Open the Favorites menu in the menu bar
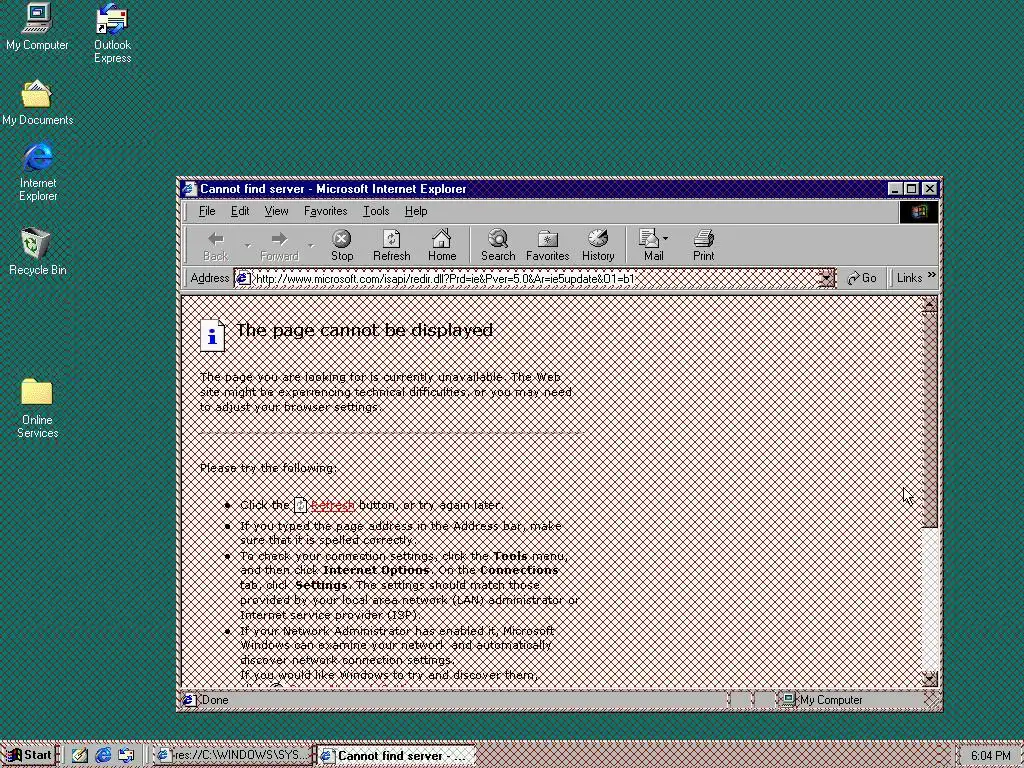Image resolution: width=1024 pixels, height=768 pixels. point(325,211)
